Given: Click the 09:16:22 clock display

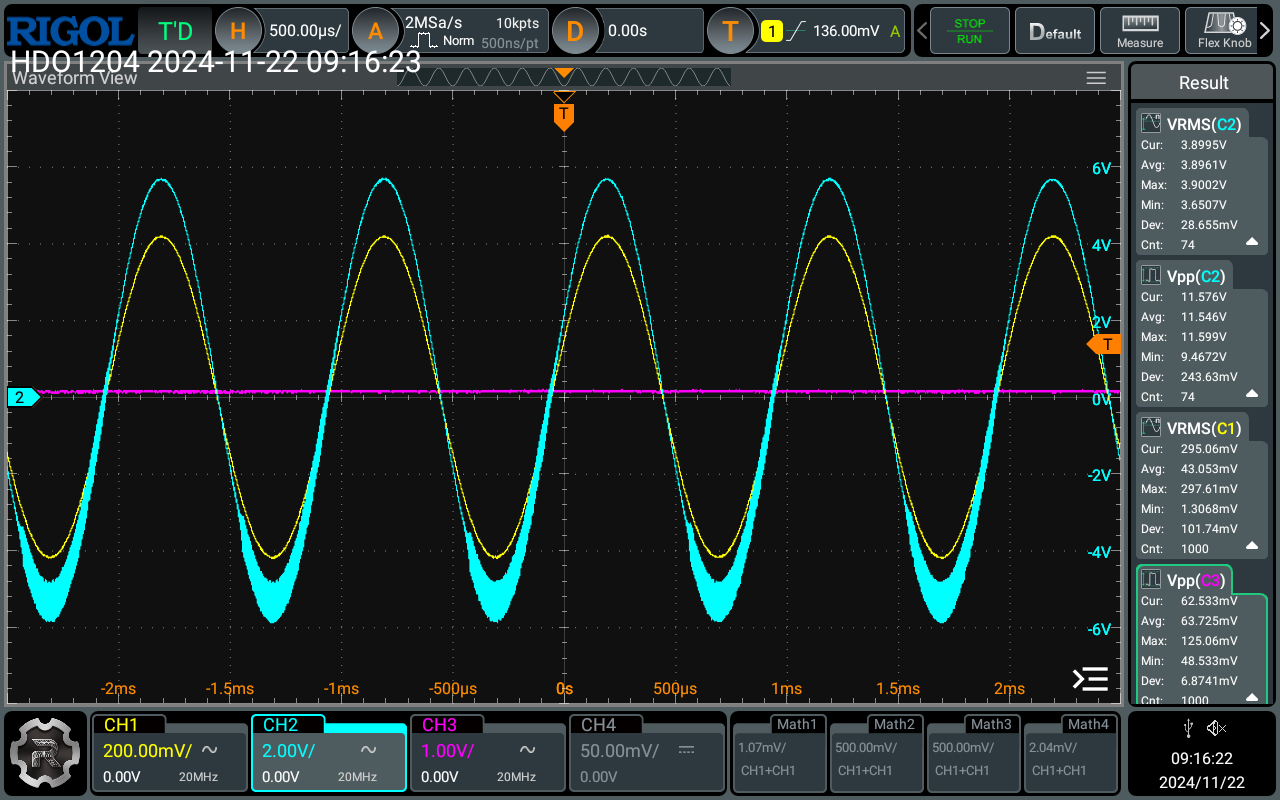Looking at the screenshot, I should coord(1203,759).
